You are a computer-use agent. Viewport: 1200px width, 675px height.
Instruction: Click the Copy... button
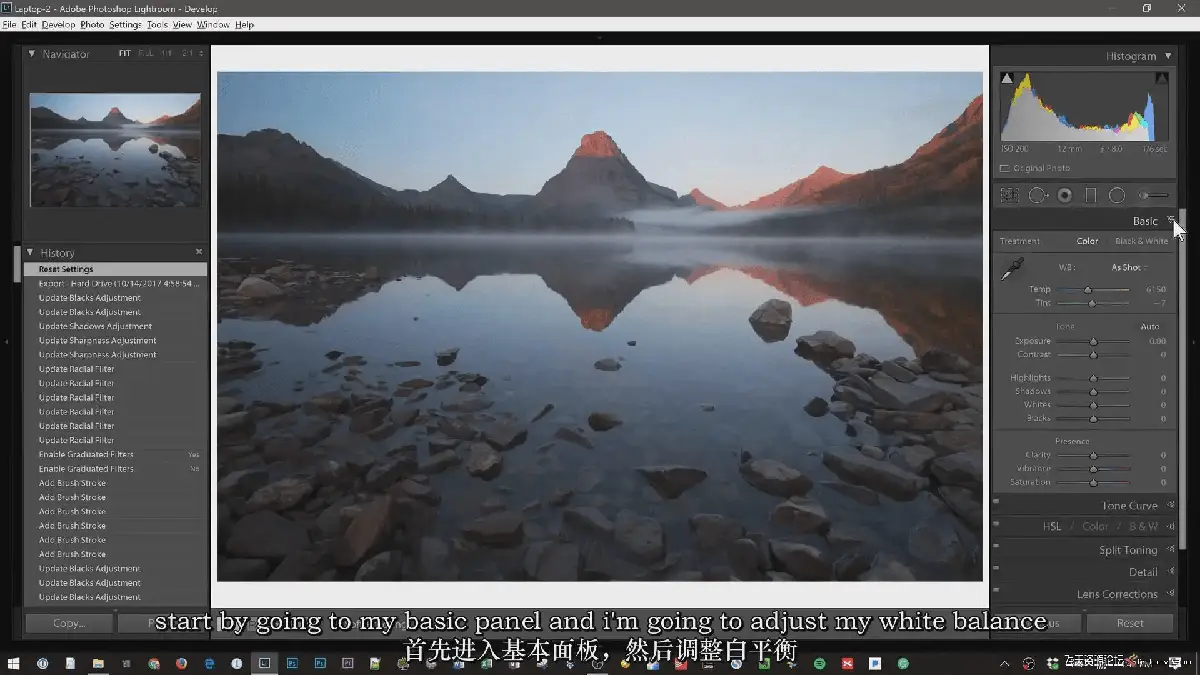click(x=69, y=623)
